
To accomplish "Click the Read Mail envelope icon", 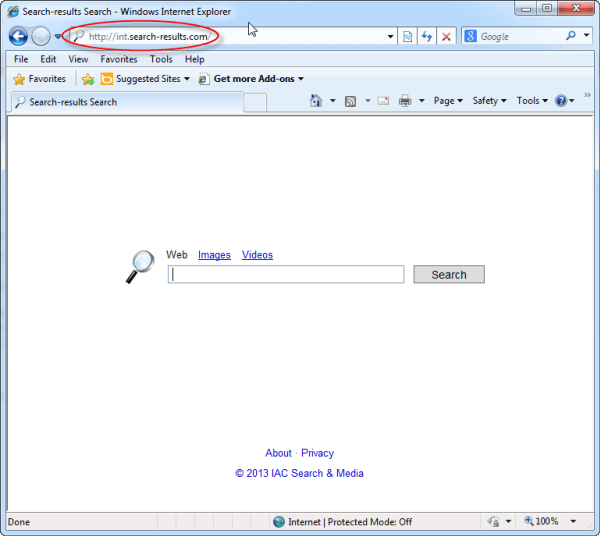I will coord(383,101).
